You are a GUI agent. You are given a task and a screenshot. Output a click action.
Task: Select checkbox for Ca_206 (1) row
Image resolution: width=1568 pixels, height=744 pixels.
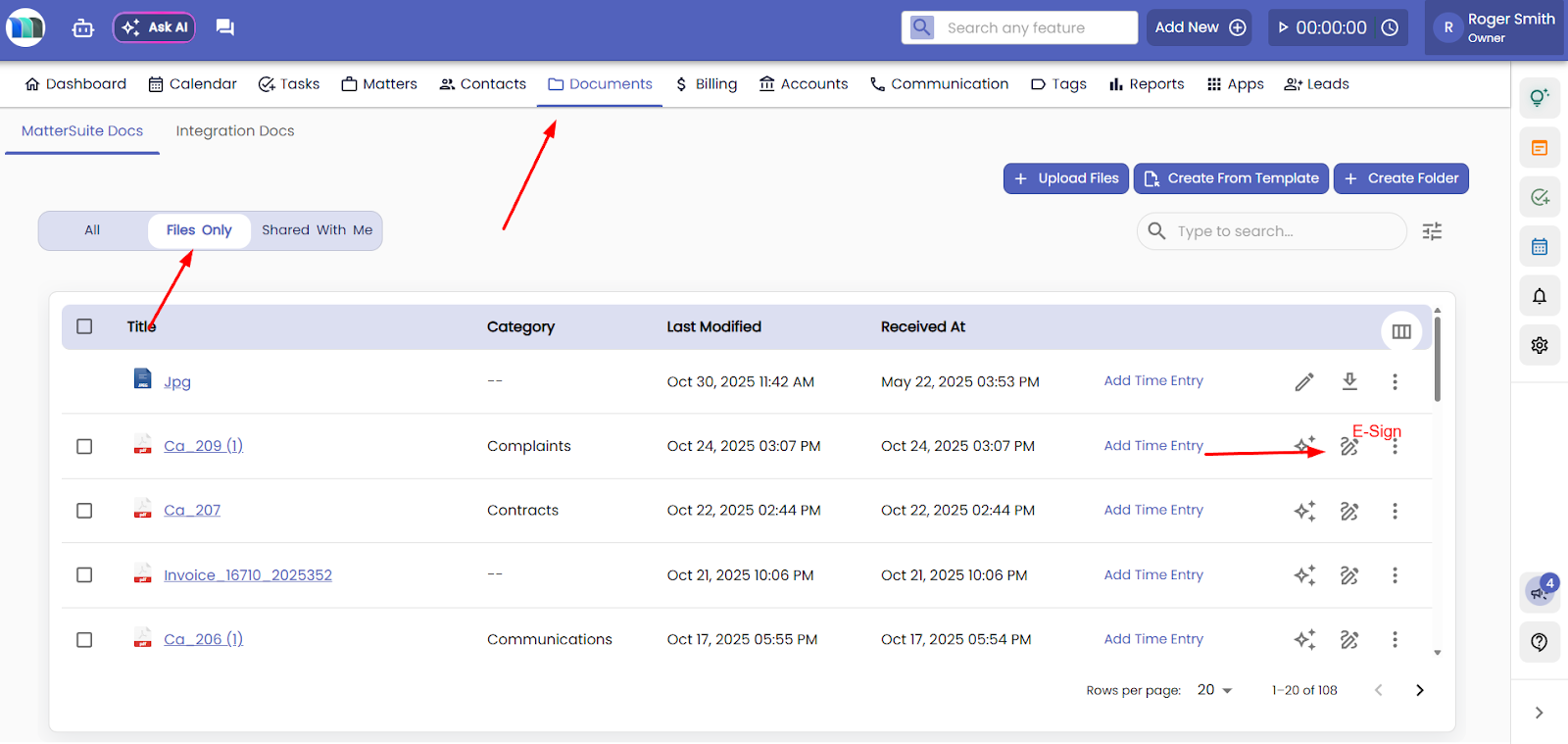[84, 640]
